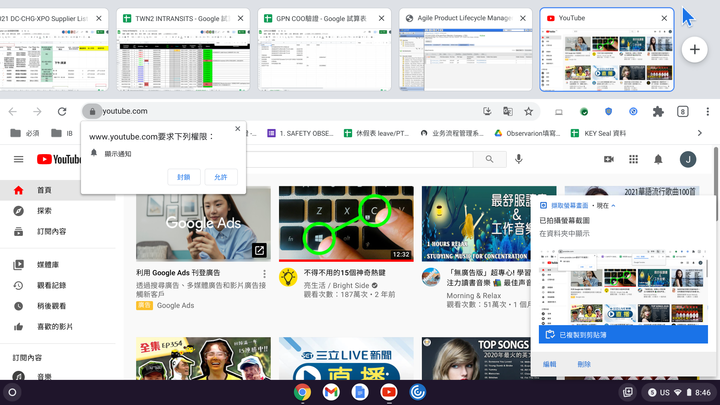Open the IB bookmark folder
Screen dimensions: 720x405
coord(62,133)
